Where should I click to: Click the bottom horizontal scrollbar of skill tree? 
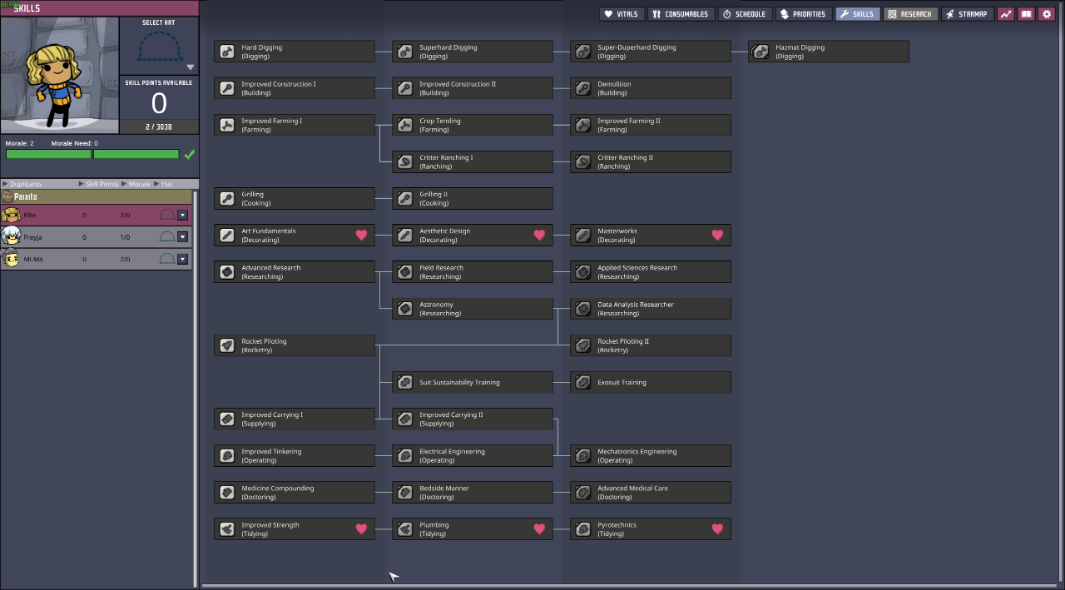(x=629, y=586)
